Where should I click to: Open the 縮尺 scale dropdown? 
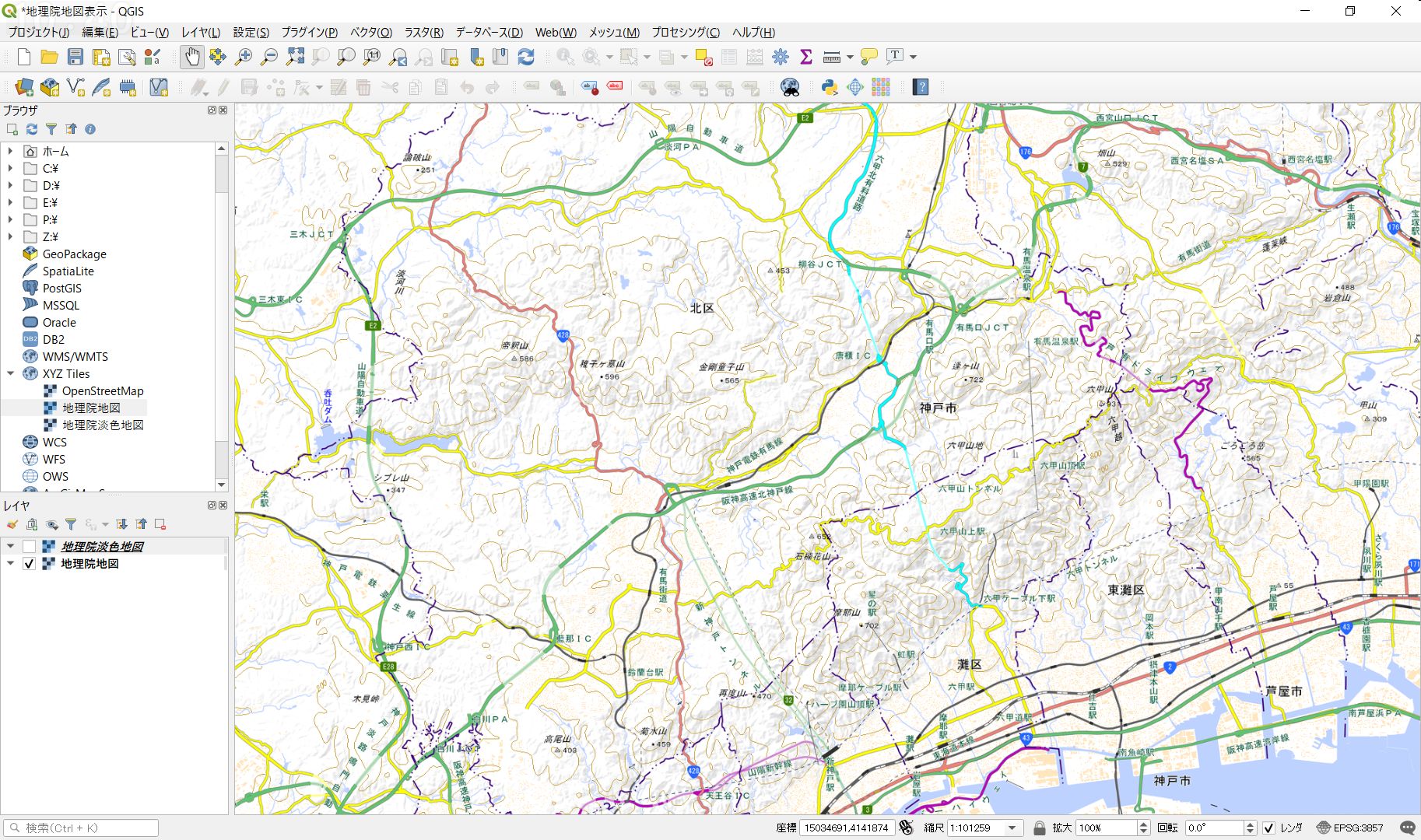click(1012, 828)
